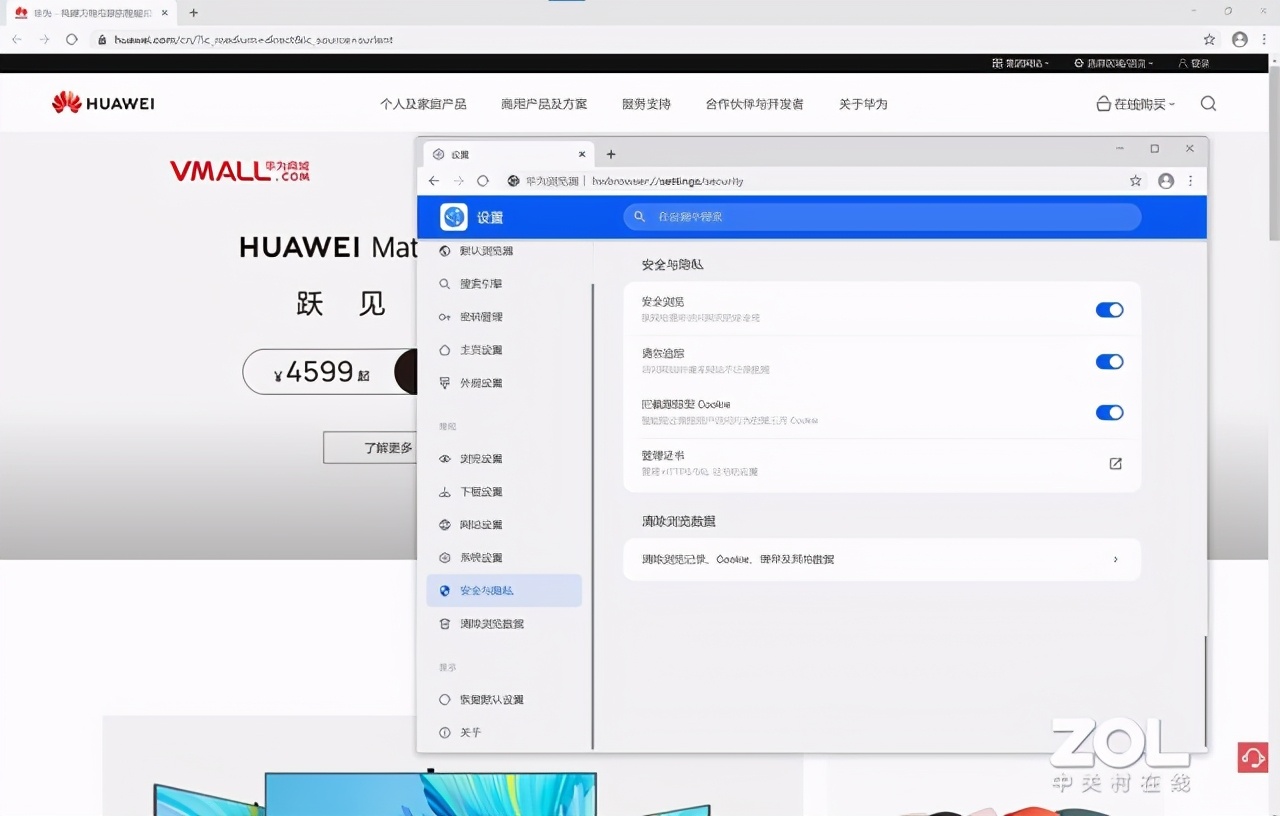Select Security and Privacy sidebar item
This screenshot has width=1280, height=816.
pos(504,591)
